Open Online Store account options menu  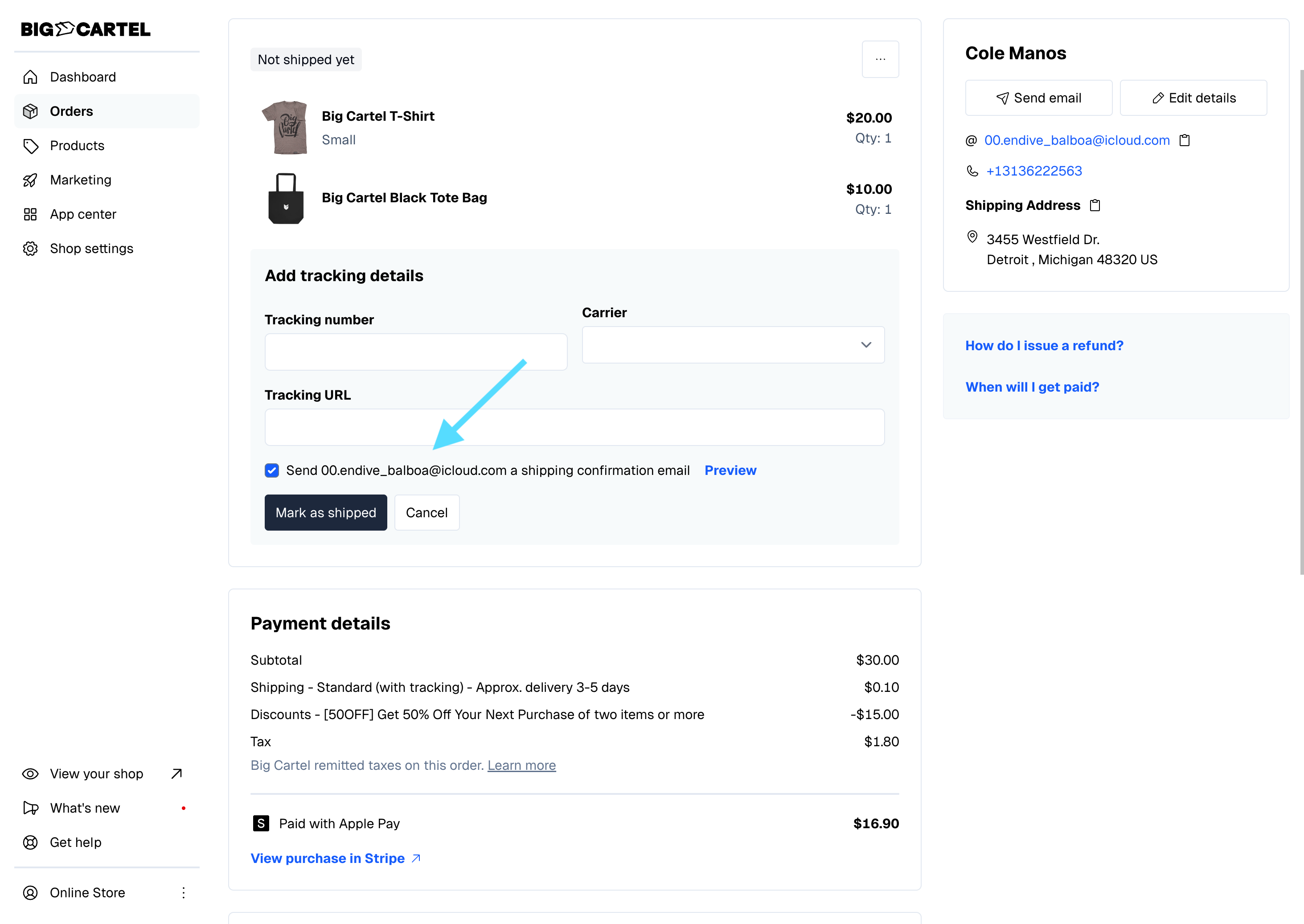pos(183,893)
